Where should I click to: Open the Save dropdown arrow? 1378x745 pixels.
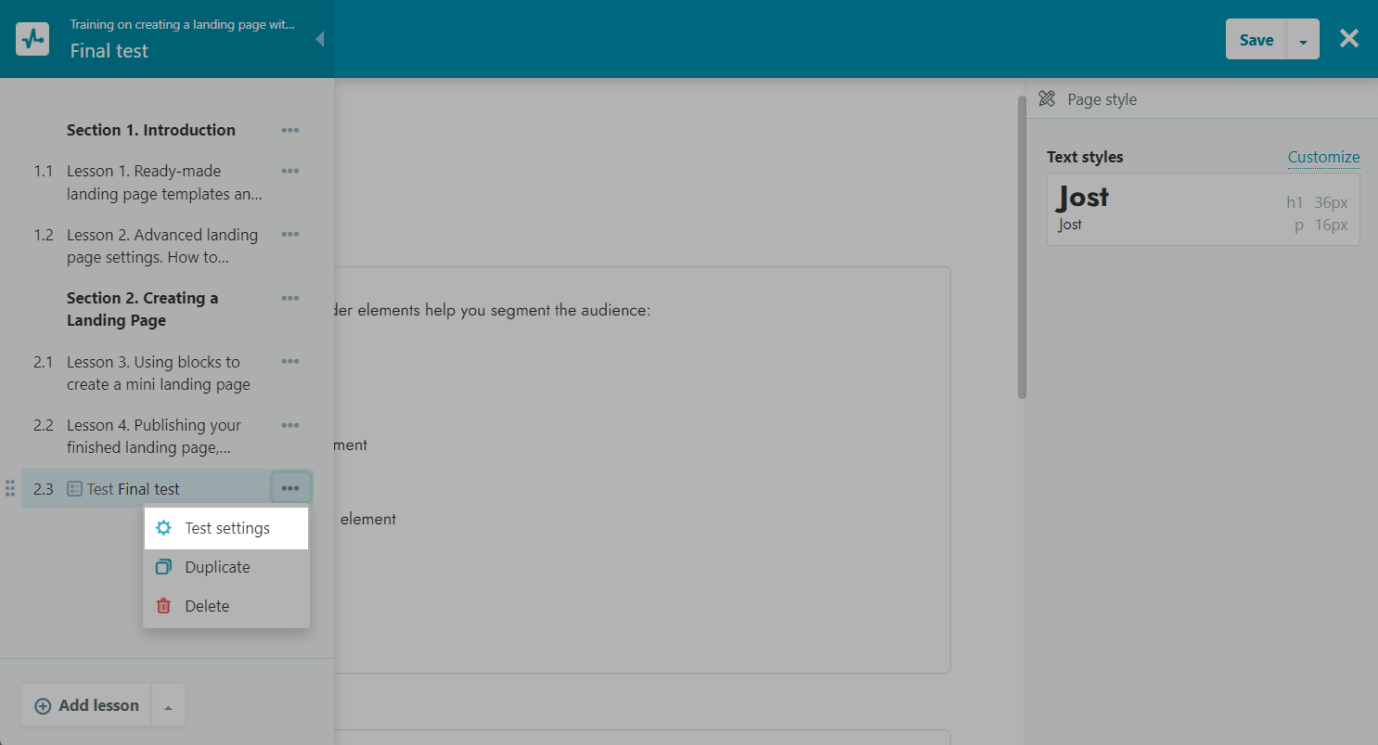coord(1303,39)
